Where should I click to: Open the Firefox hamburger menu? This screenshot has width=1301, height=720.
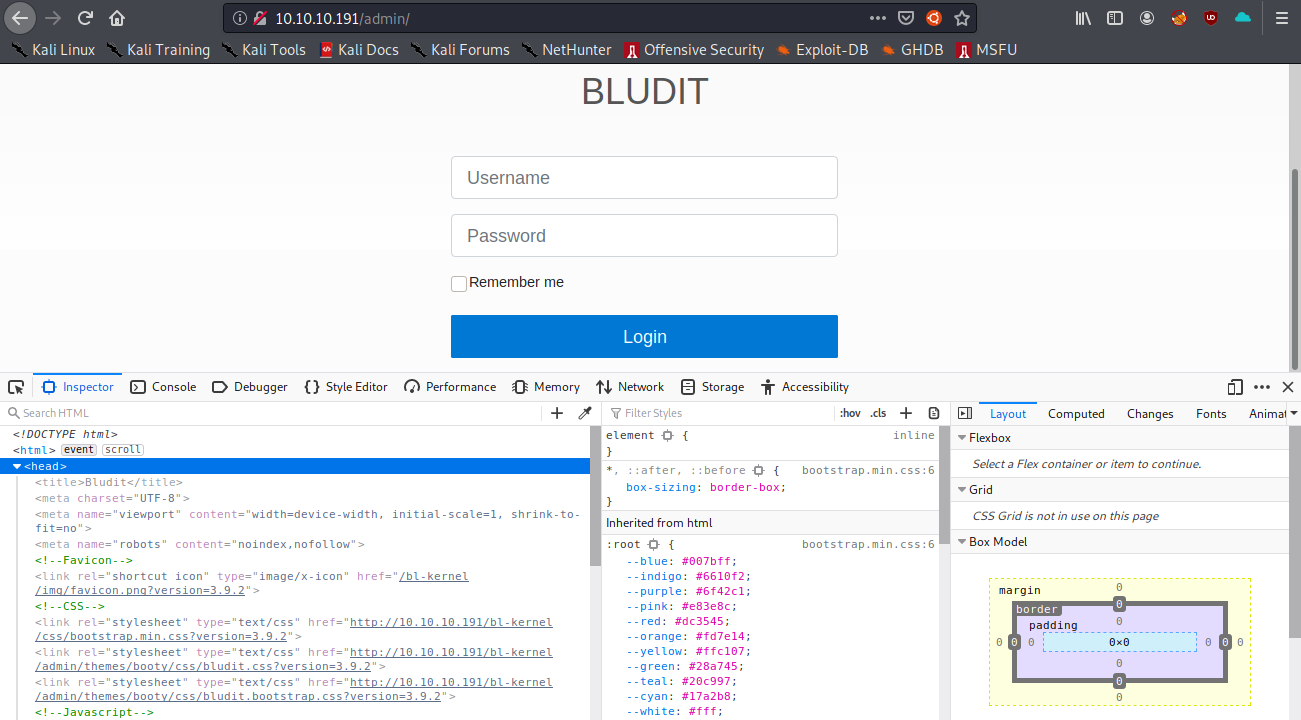pyautogui.click(x=1281, y=18)
